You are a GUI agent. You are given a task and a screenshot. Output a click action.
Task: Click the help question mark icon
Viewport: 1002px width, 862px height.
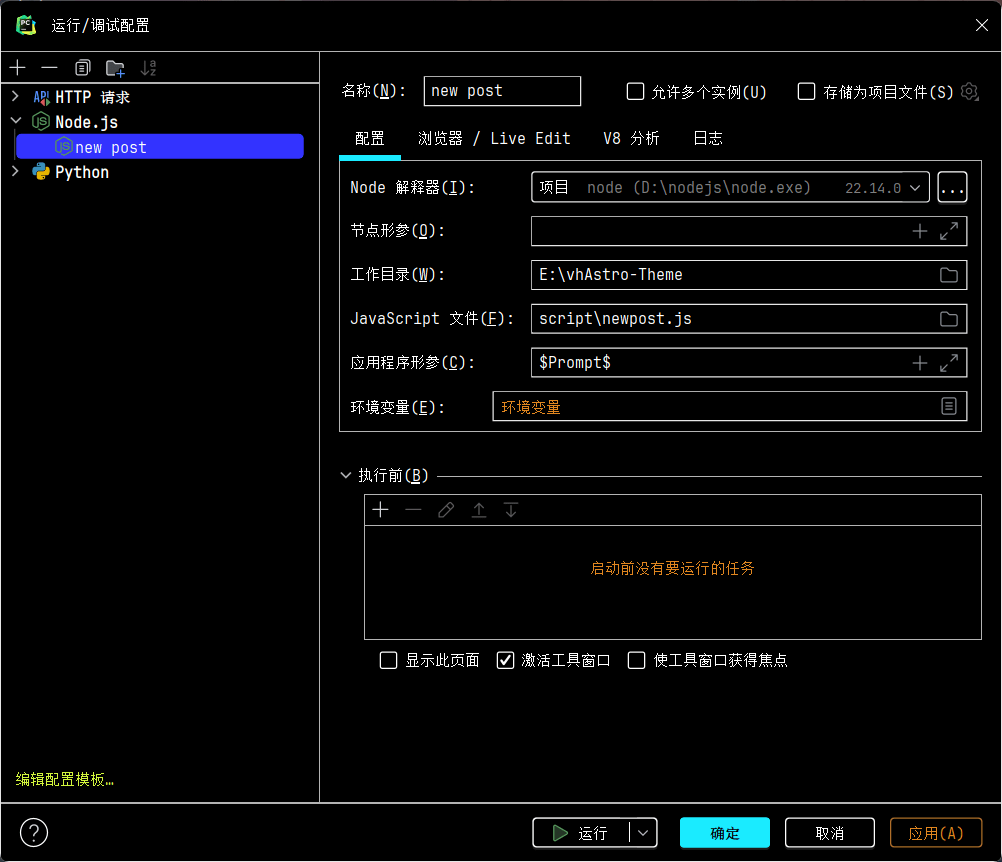[x=34, y=832]
